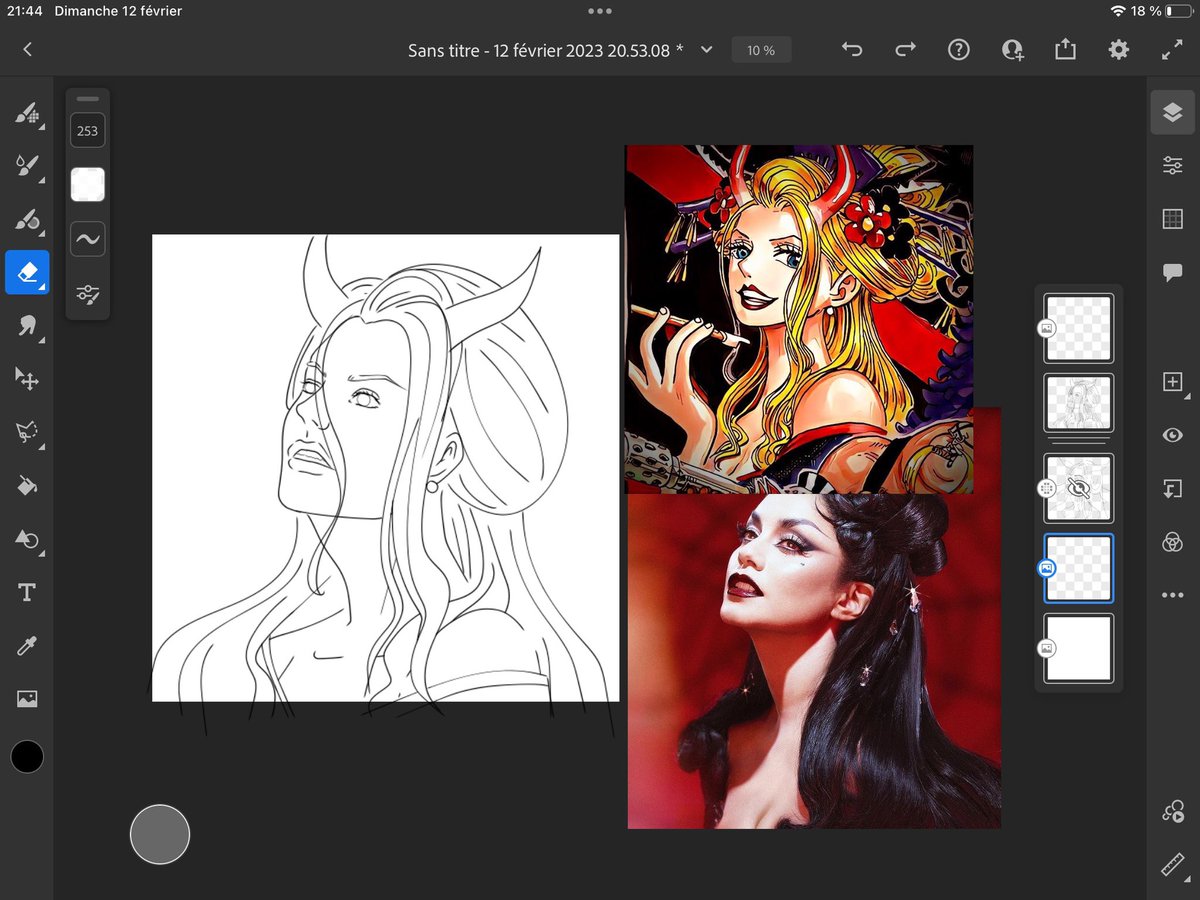Image resolution: width=1200 pixels, height=900 pixels.
Task: Tap the dotted badge on the hidden layer
Action: pos(1046,488)
